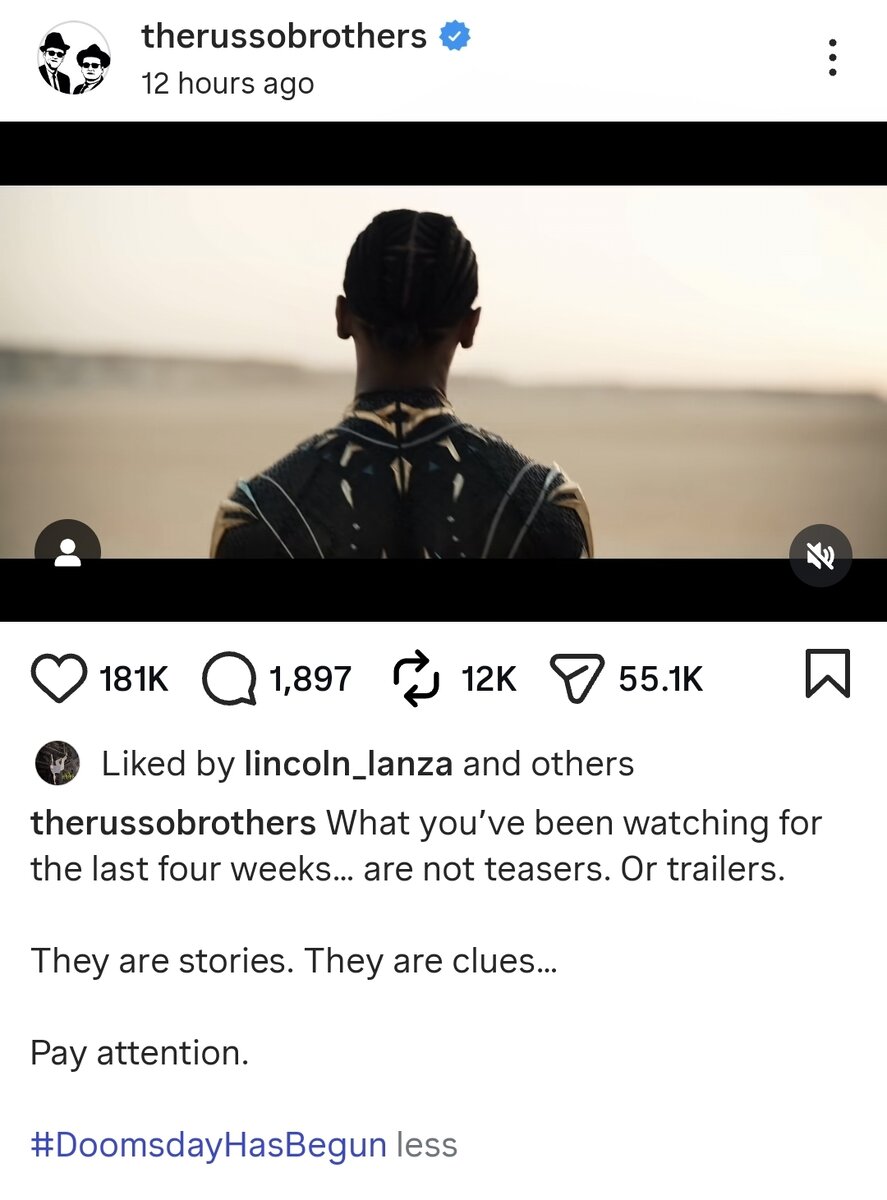Save post with bookmark icon
The width and height of the screenshot is (887, 1200).
pyautogui.click(x=827, y=673)
